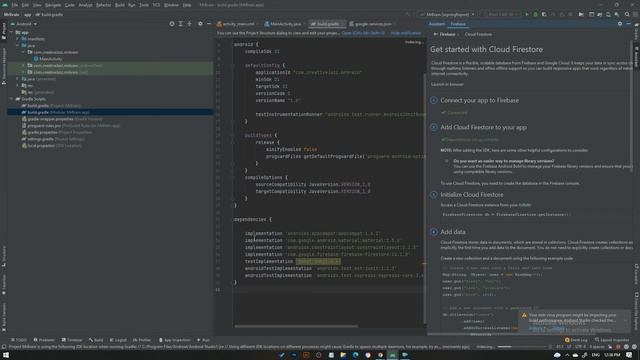Expand the java (generated) folder
640x360 pixels.
point(18,79)
